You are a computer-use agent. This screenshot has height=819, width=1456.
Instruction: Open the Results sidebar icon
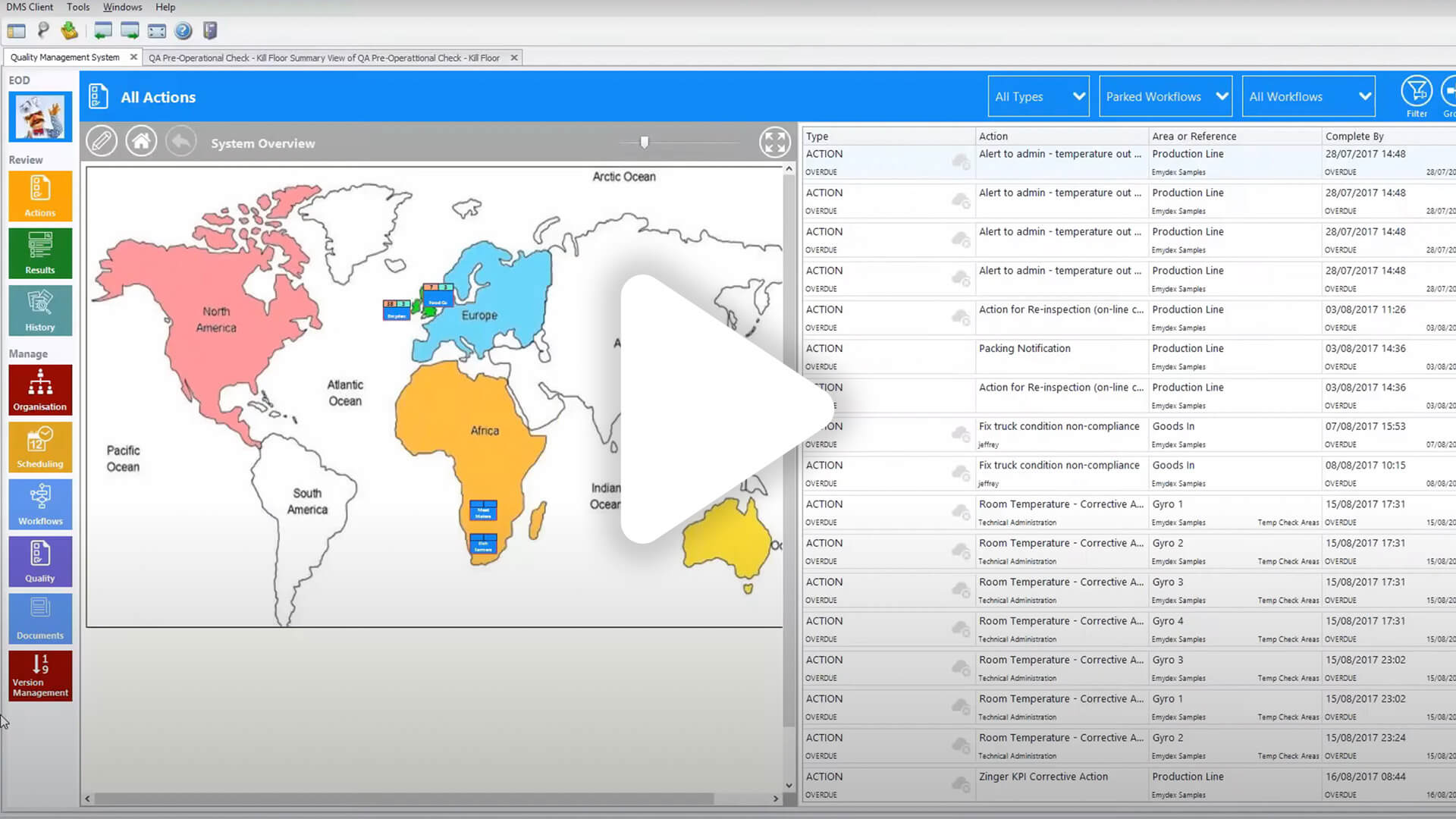tap(40, 253)
